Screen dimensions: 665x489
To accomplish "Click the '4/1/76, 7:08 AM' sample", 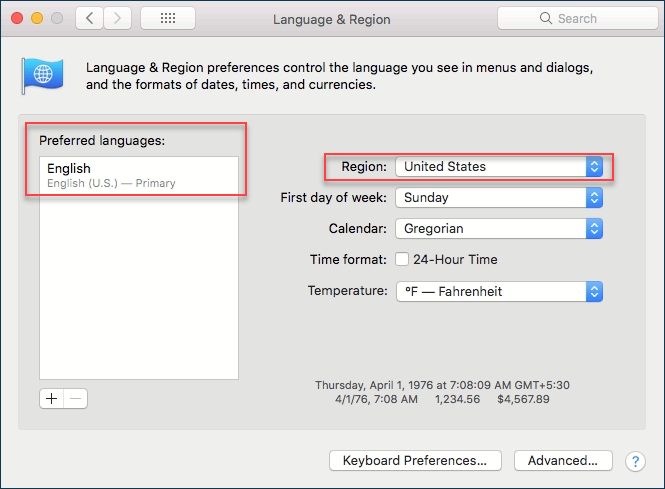I will 376,400.
